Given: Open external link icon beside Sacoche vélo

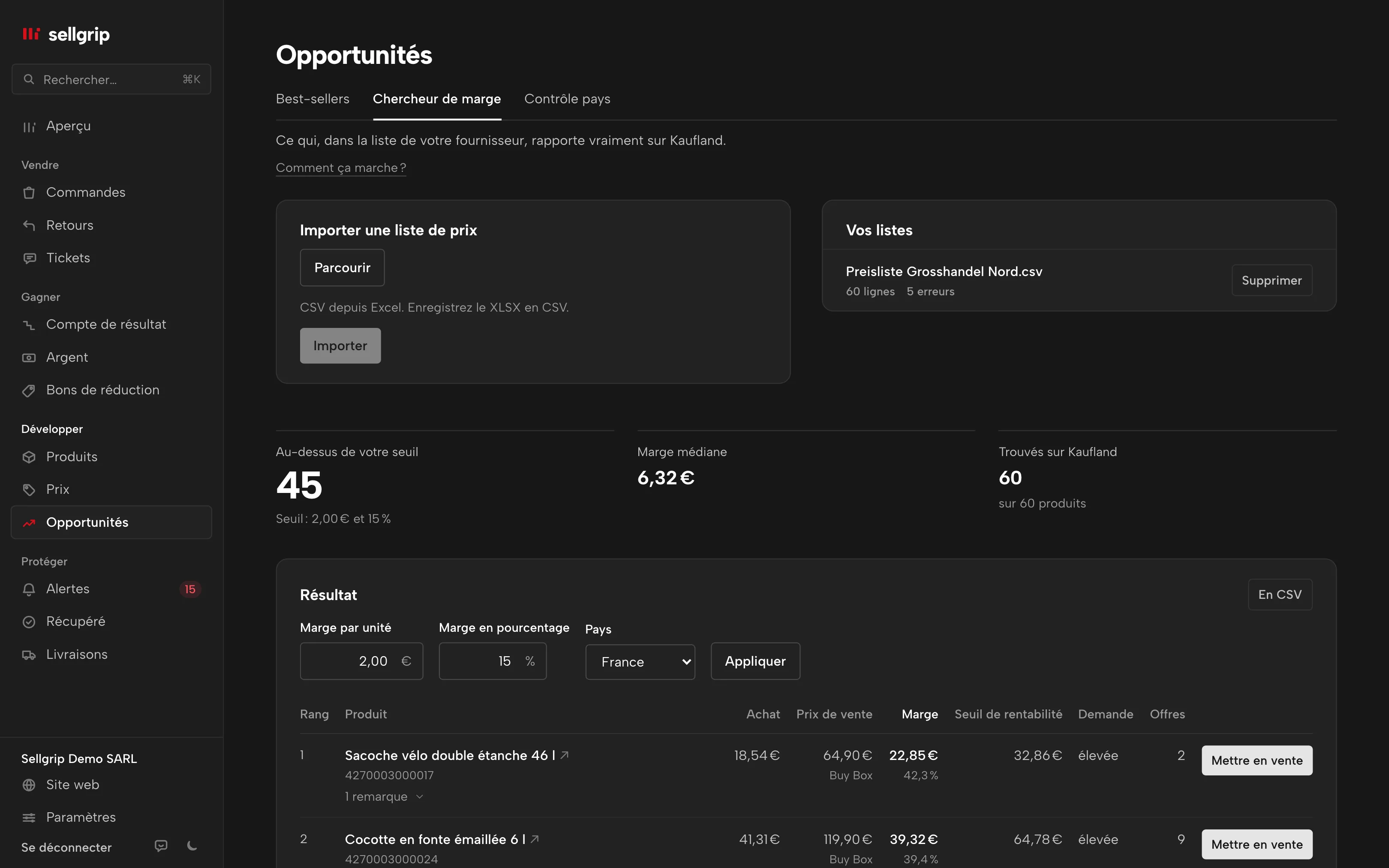Looking at the screenshot, I should (565, 755).
